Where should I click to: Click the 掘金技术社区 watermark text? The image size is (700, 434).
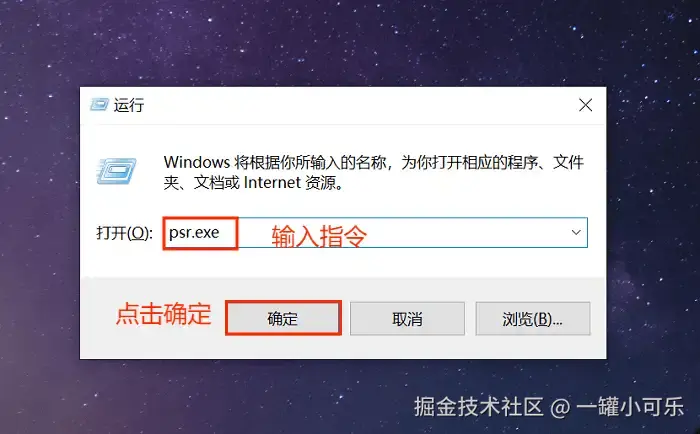tap(478, 406)
